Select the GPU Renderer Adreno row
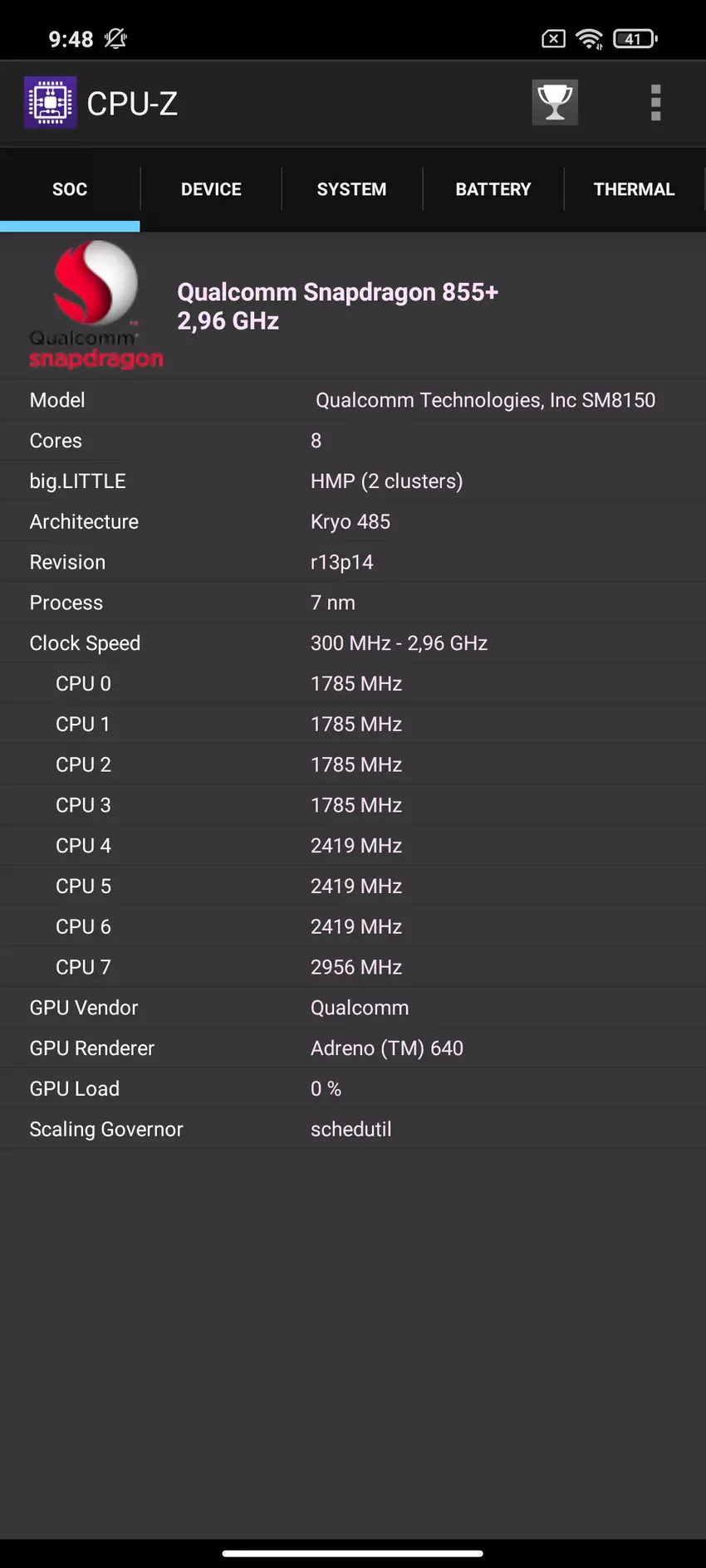 pyautogui.click(x=353, y=1048)
